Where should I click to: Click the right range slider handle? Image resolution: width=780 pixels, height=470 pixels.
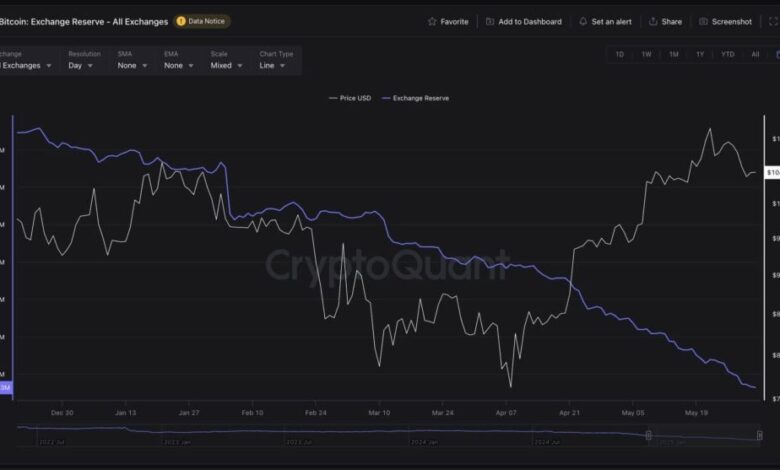[760, 435]
